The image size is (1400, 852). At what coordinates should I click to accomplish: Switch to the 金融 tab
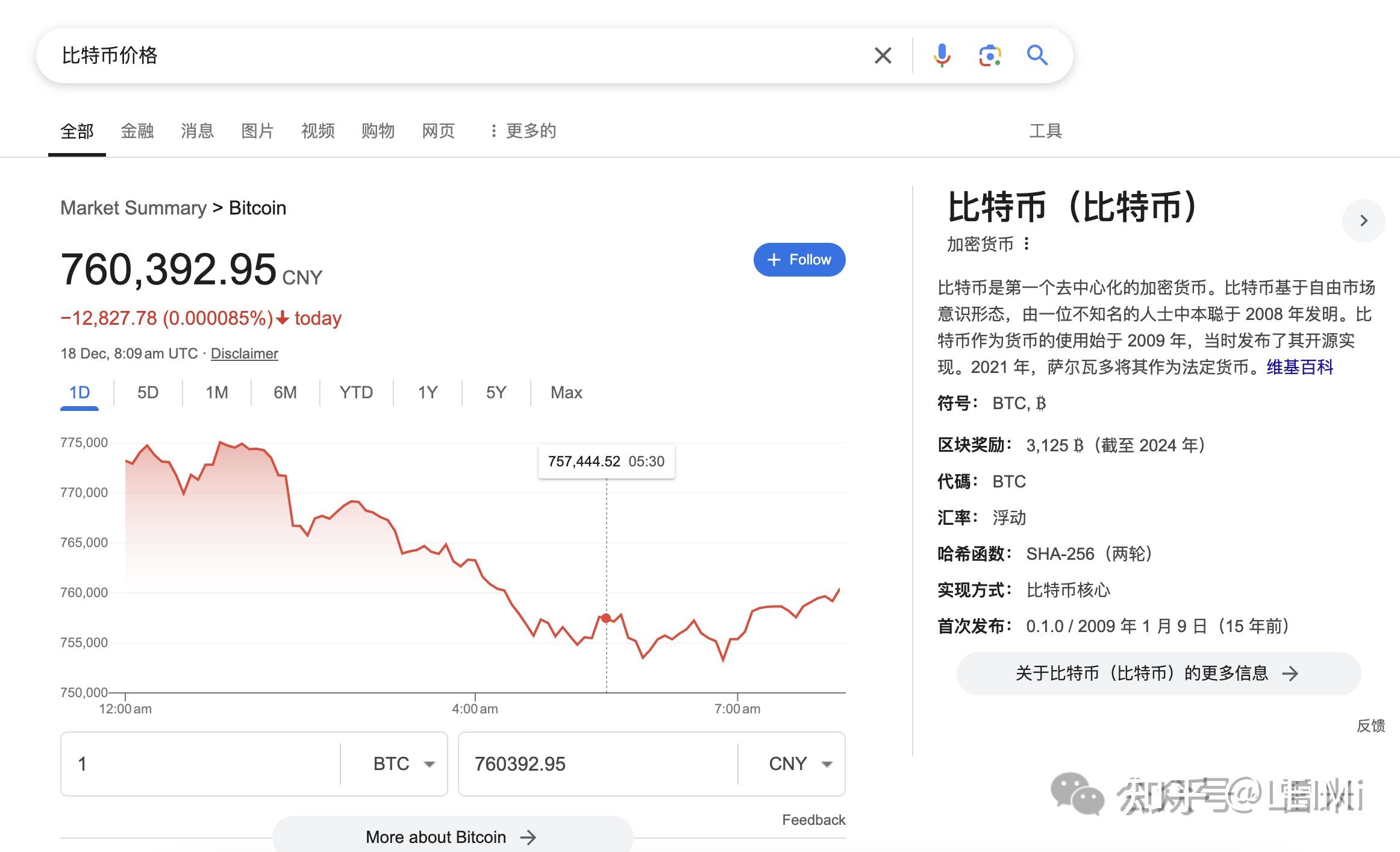(137, 131)
